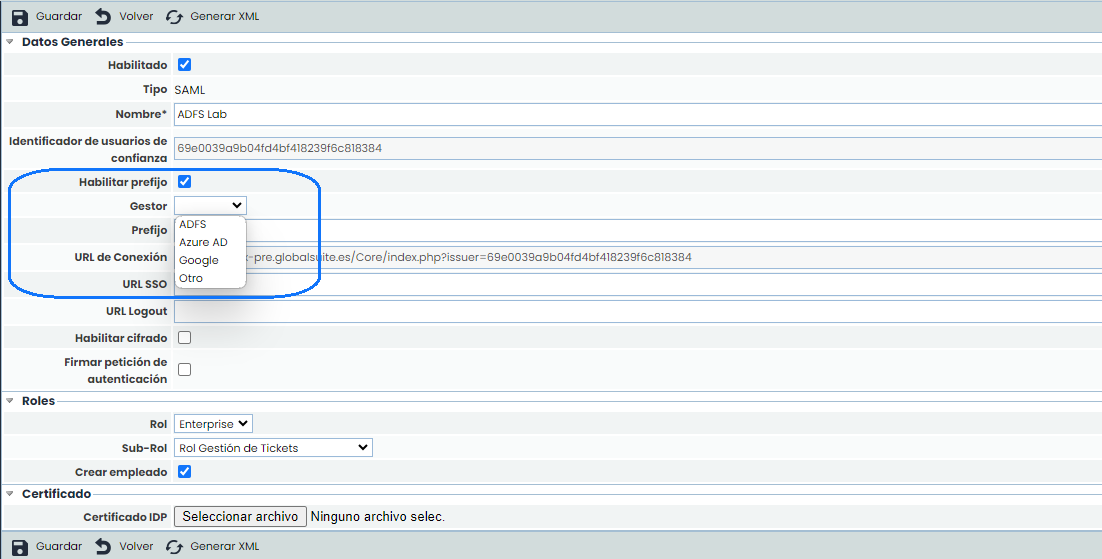This screenshot has height=559, width=1102.
Task: Uncheck the Habilitado checkbox
Action: tap(184, 65)
